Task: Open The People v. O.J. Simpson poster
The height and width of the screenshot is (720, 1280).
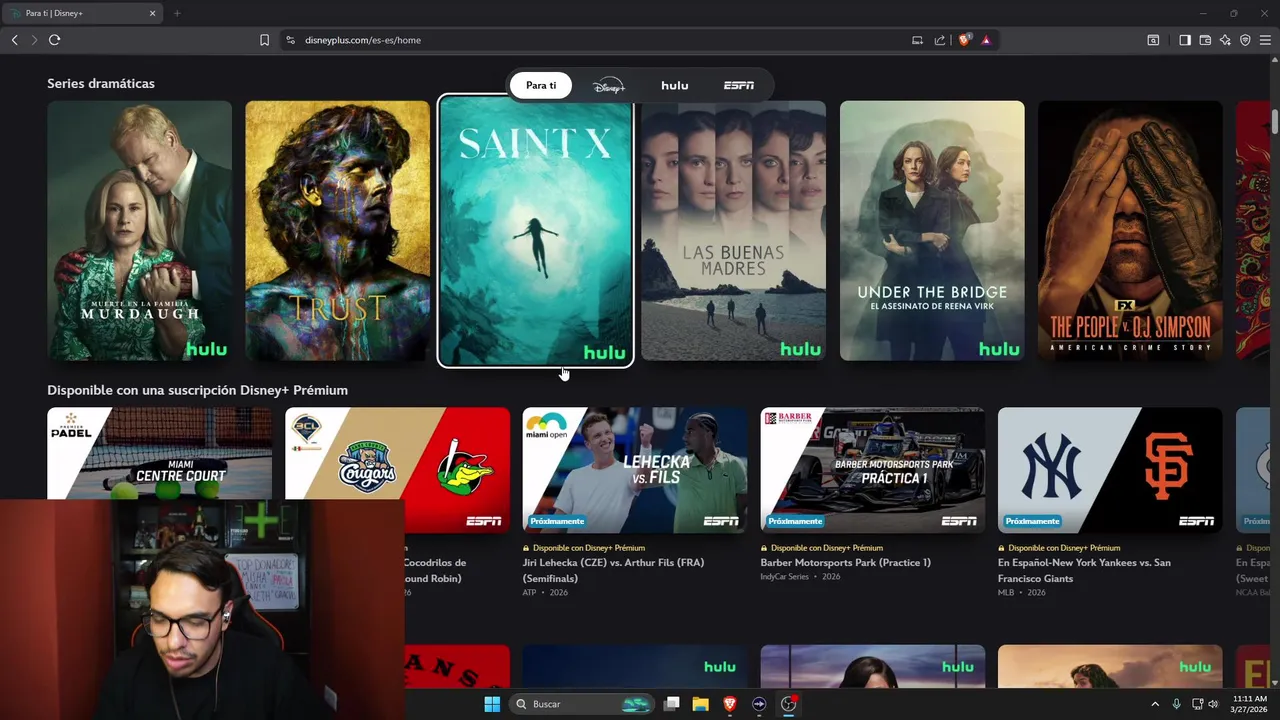Action: tap(1130, 230)
